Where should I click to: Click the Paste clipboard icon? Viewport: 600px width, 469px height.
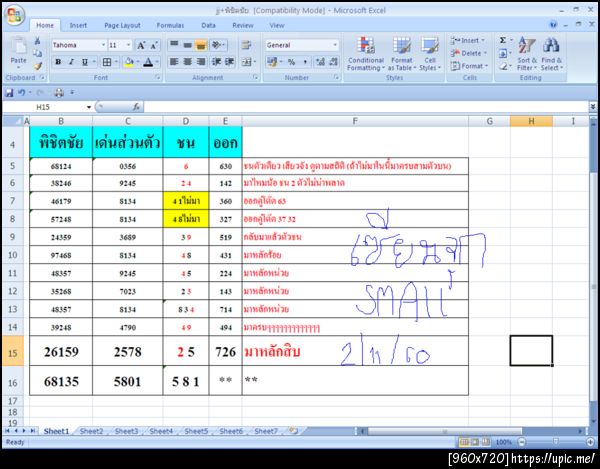coord(18,47)
